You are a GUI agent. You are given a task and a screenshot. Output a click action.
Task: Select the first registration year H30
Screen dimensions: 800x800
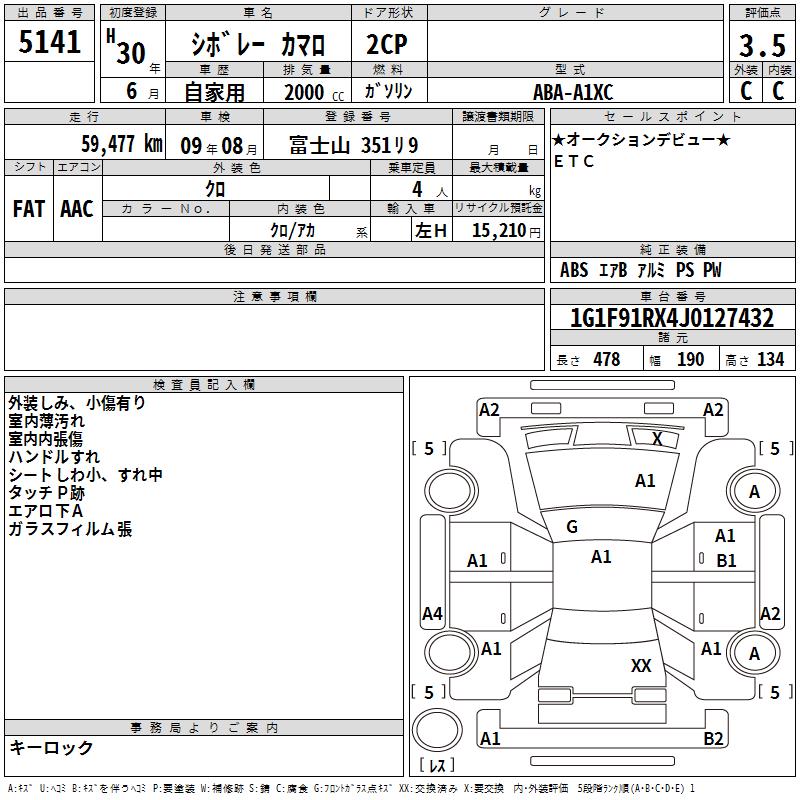[x=127, y=47]
